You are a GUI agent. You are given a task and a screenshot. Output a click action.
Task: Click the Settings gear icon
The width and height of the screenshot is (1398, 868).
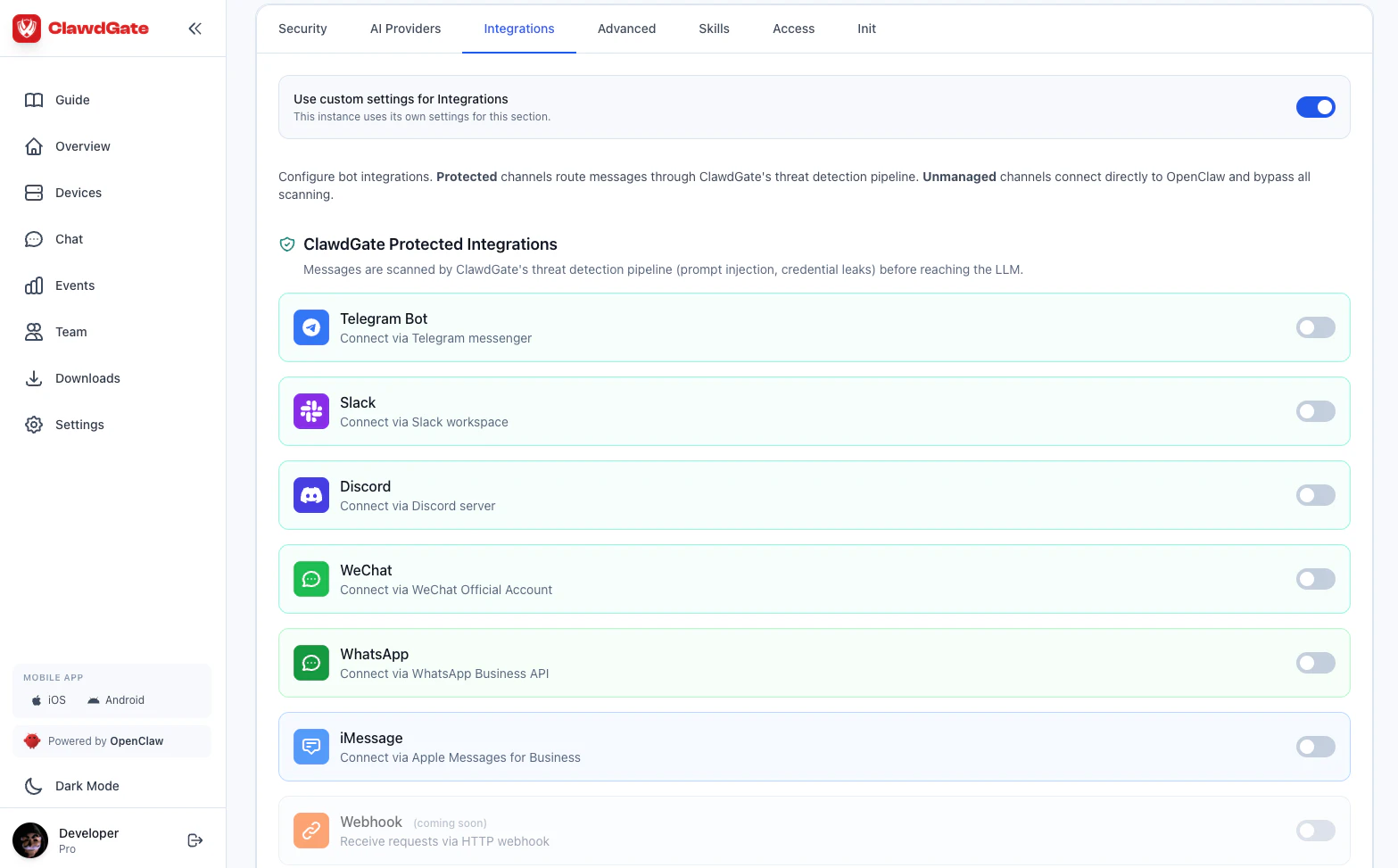[x=34, y=425]
